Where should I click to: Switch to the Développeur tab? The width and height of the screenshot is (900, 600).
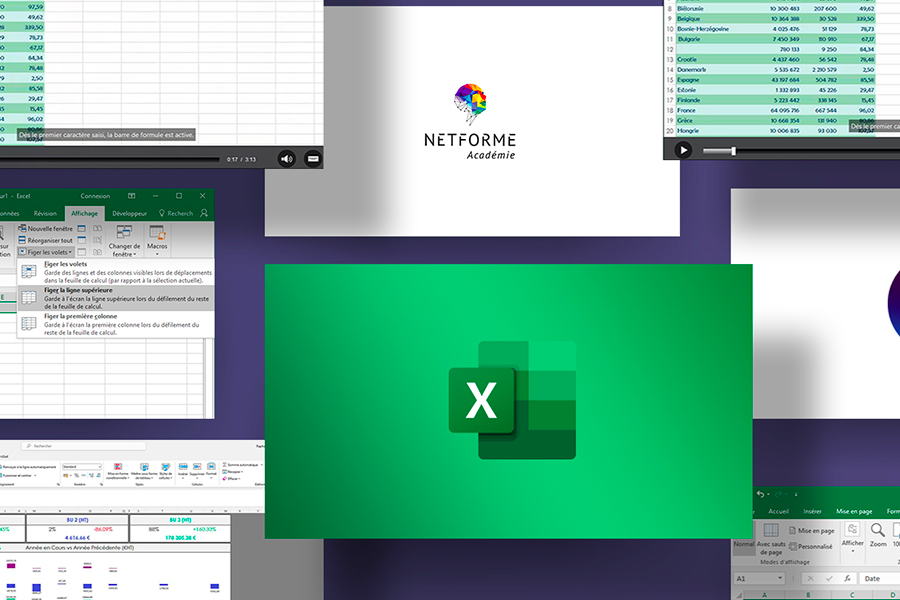click(x=130, y=213)
